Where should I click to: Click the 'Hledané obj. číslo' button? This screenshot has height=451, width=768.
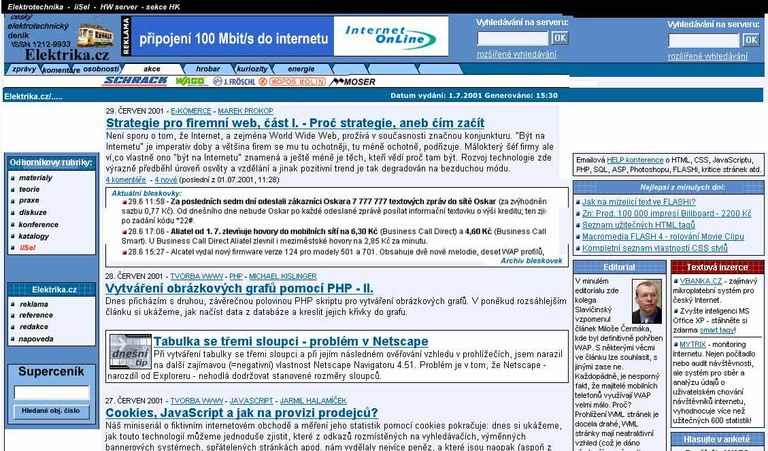[49, 411]
